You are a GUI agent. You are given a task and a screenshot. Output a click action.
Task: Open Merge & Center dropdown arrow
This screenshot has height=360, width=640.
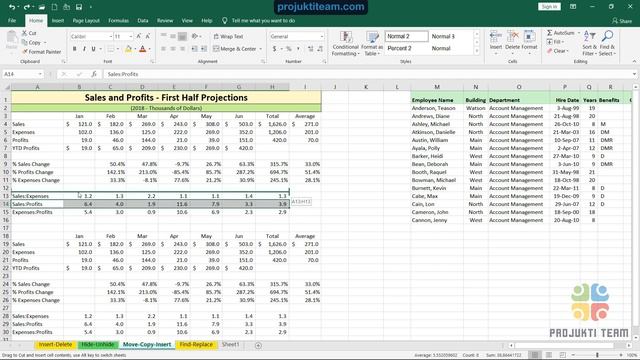[260, 49]
